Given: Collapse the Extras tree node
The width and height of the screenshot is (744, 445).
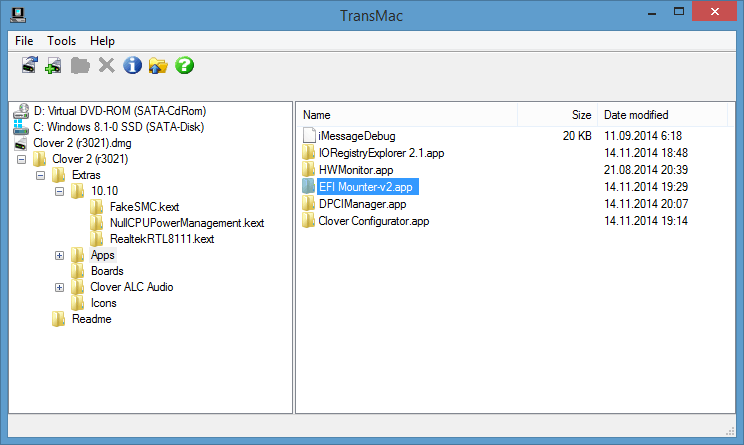Looking at the screenshot, I should (x=40, y=176).
